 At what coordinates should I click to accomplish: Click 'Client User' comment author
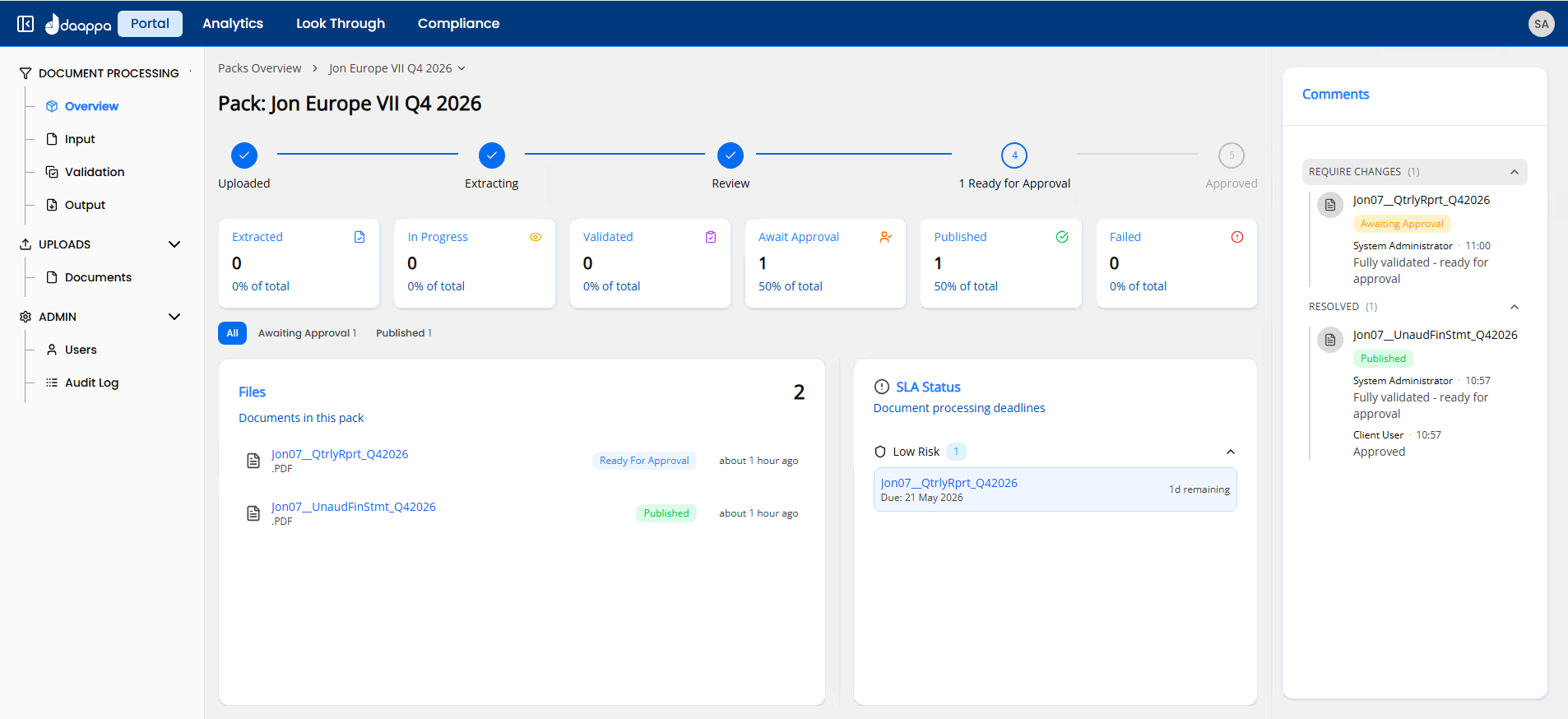(x=1378, y=435)
